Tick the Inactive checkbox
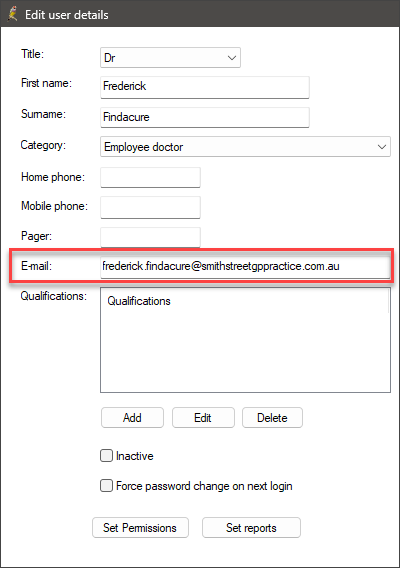The height and width of the screenshot is (568, 400). [x=107, y=456]
